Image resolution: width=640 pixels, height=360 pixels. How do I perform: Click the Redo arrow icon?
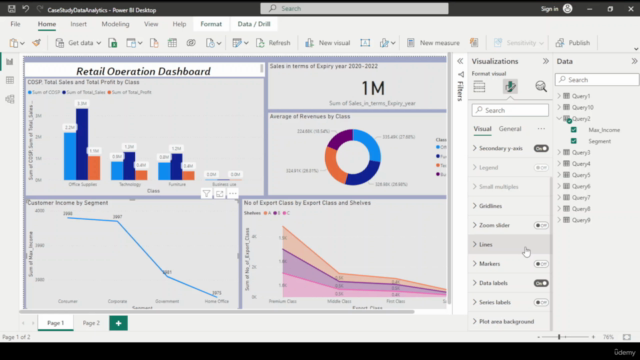[40, 9]
